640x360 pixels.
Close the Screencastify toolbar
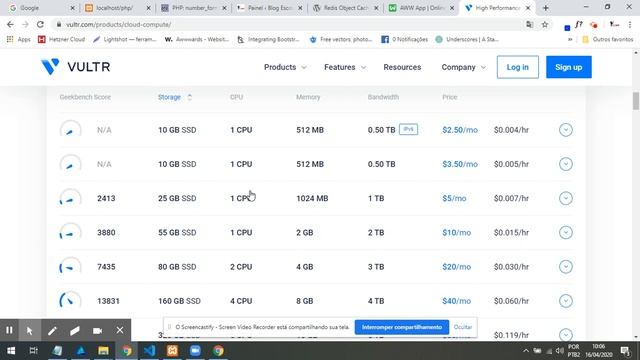[120, 330]
